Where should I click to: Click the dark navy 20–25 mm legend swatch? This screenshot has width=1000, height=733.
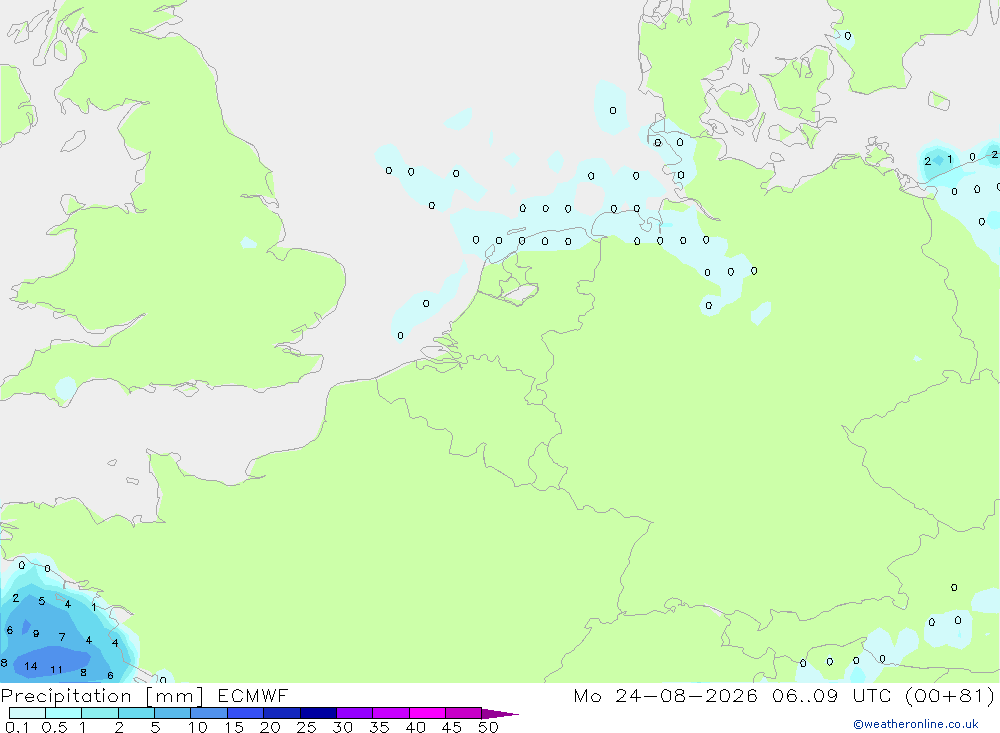(x=282, y=713)
